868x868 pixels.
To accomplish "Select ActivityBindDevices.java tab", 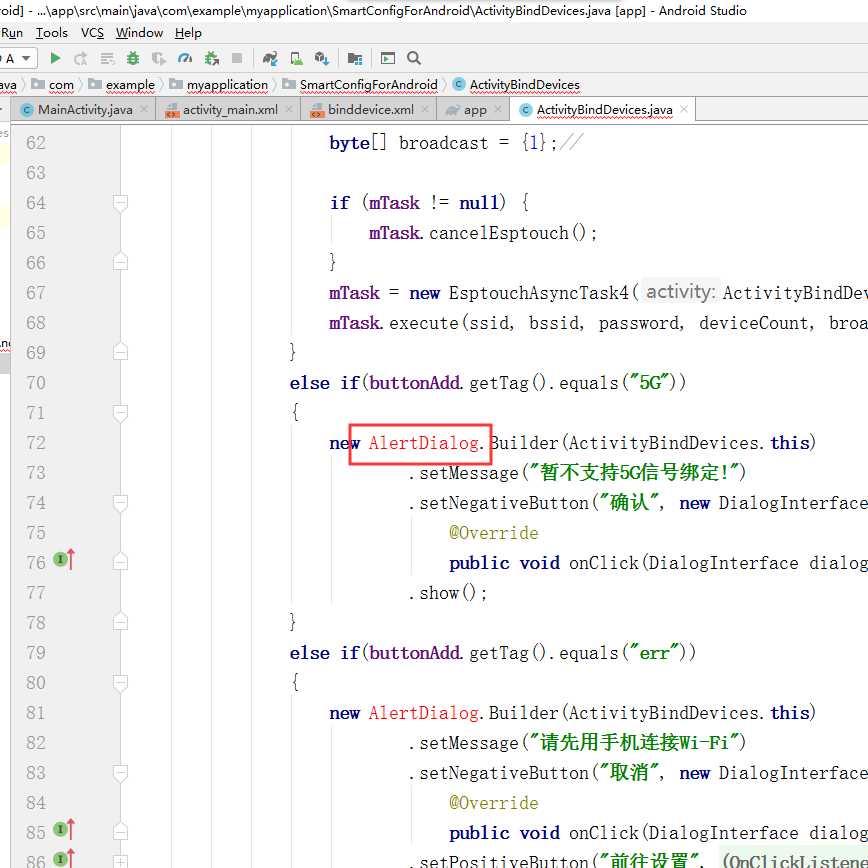I will 604,110.
